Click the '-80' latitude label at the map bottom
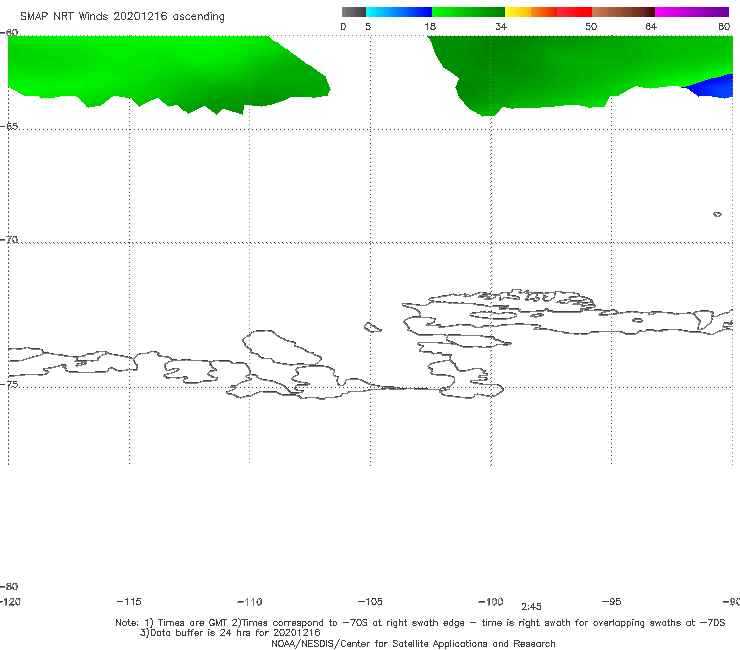 click(9, 586)
